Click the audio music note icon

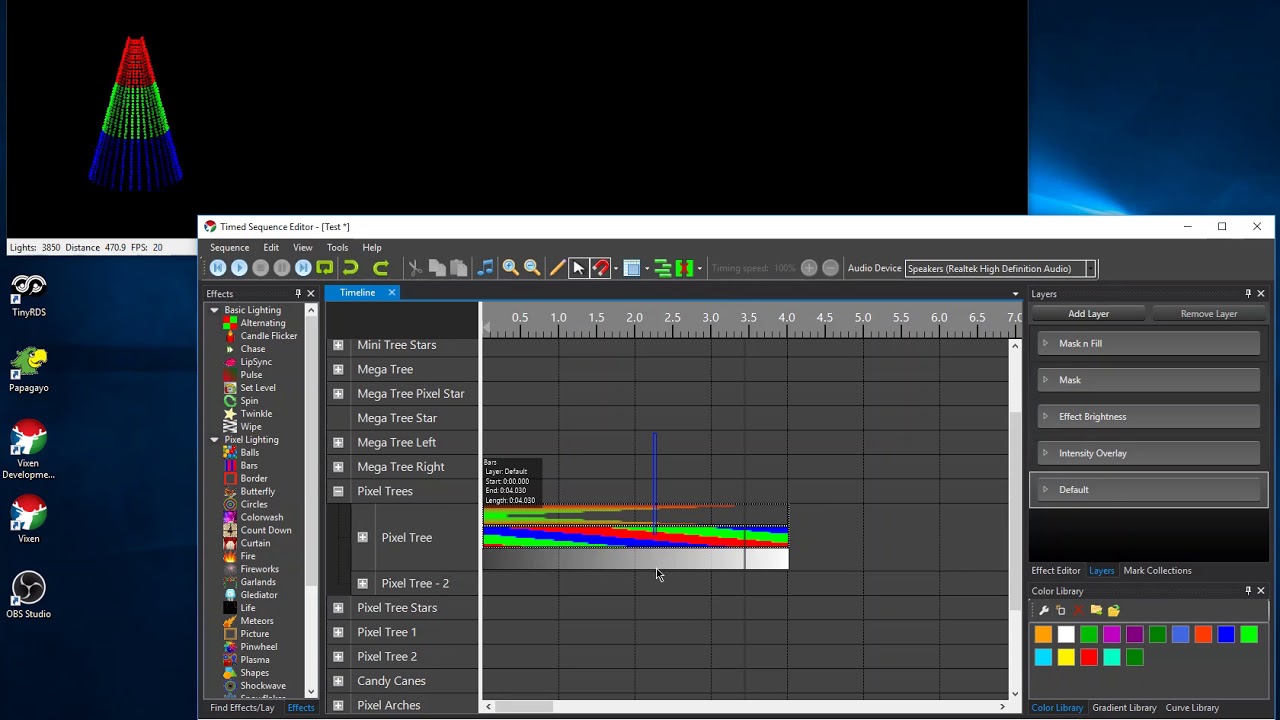click(x=485, y=268)
